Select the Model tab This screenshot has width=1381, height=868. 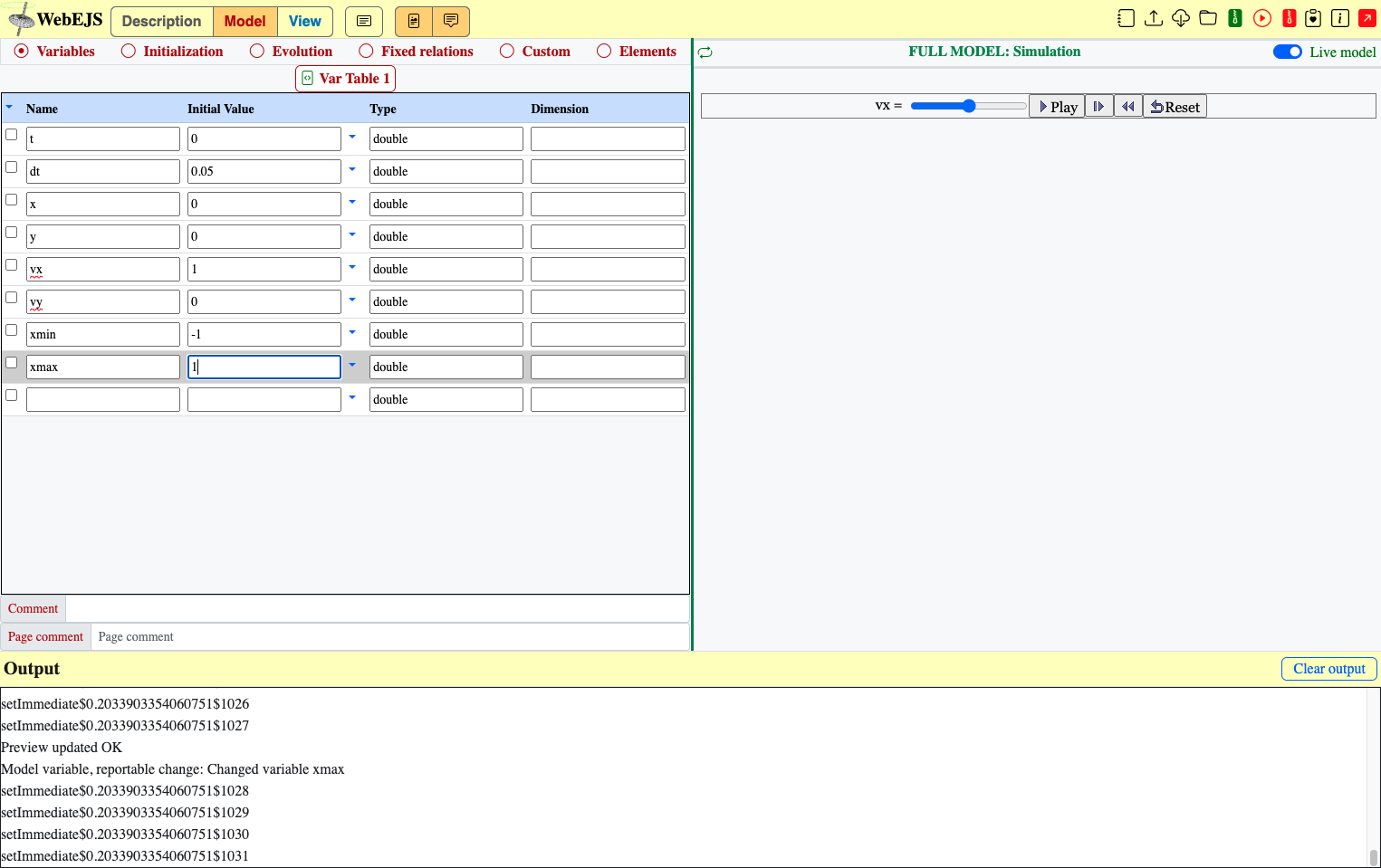tap(245, 21)
